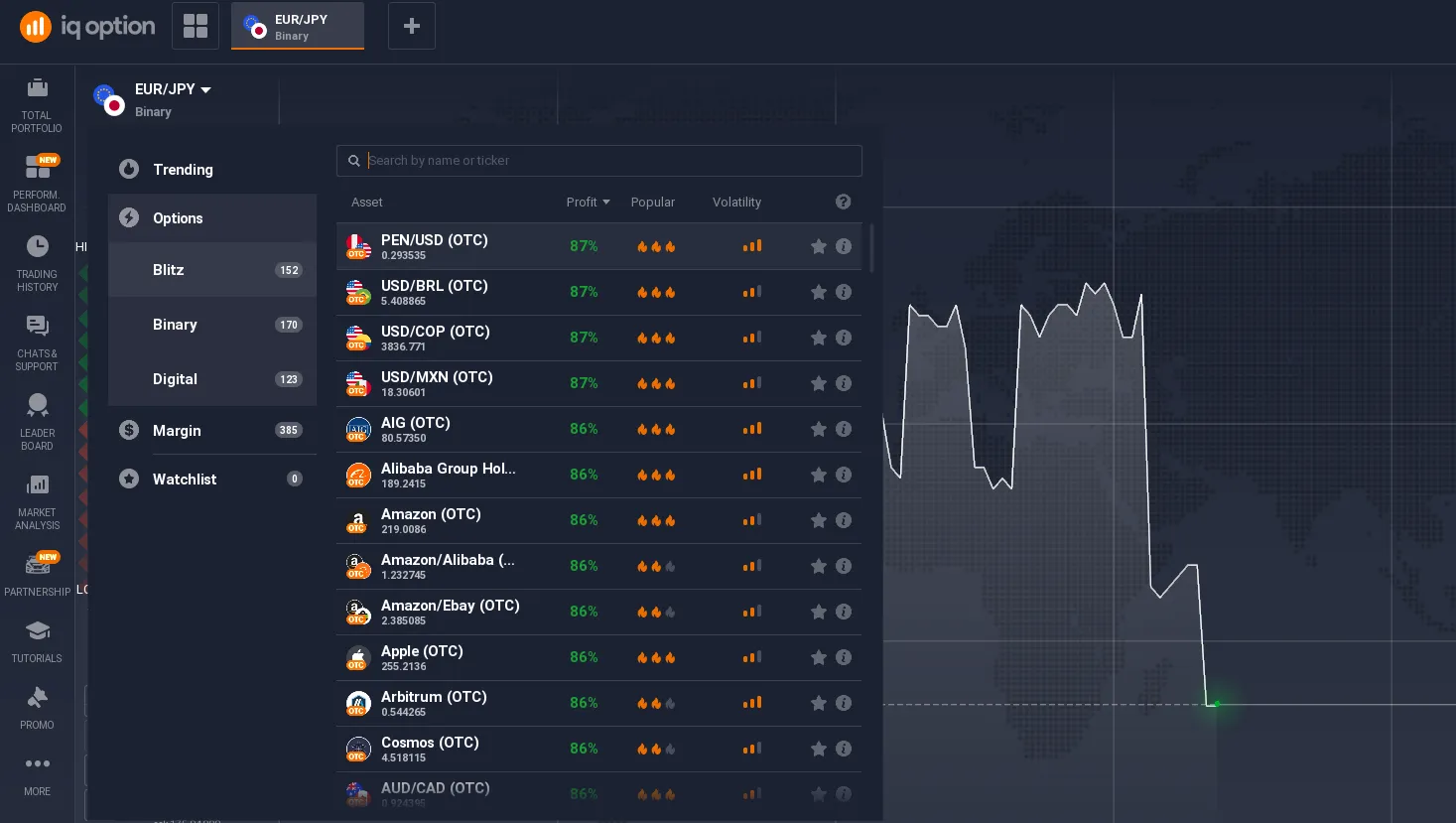Add USD/BRL (OTC) to watchlist star

pos(819,292)
